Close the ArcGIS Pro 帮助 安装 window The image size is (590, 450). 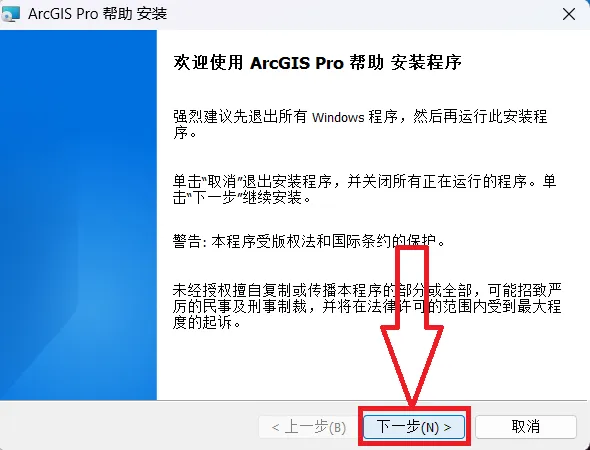pyautogui.click(x=569, y=15)
